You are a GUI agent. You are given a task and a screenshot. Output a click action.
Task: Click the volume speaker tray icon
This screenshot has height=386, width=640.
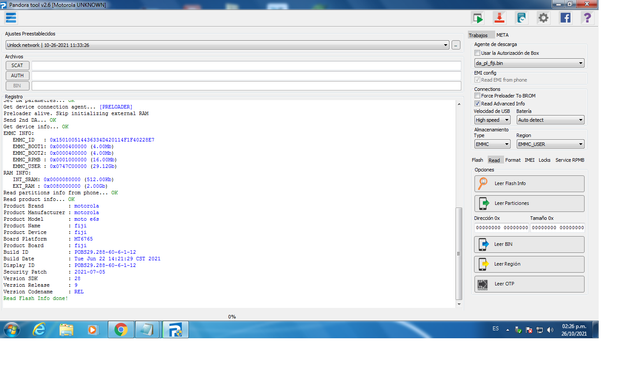[550, 330]
